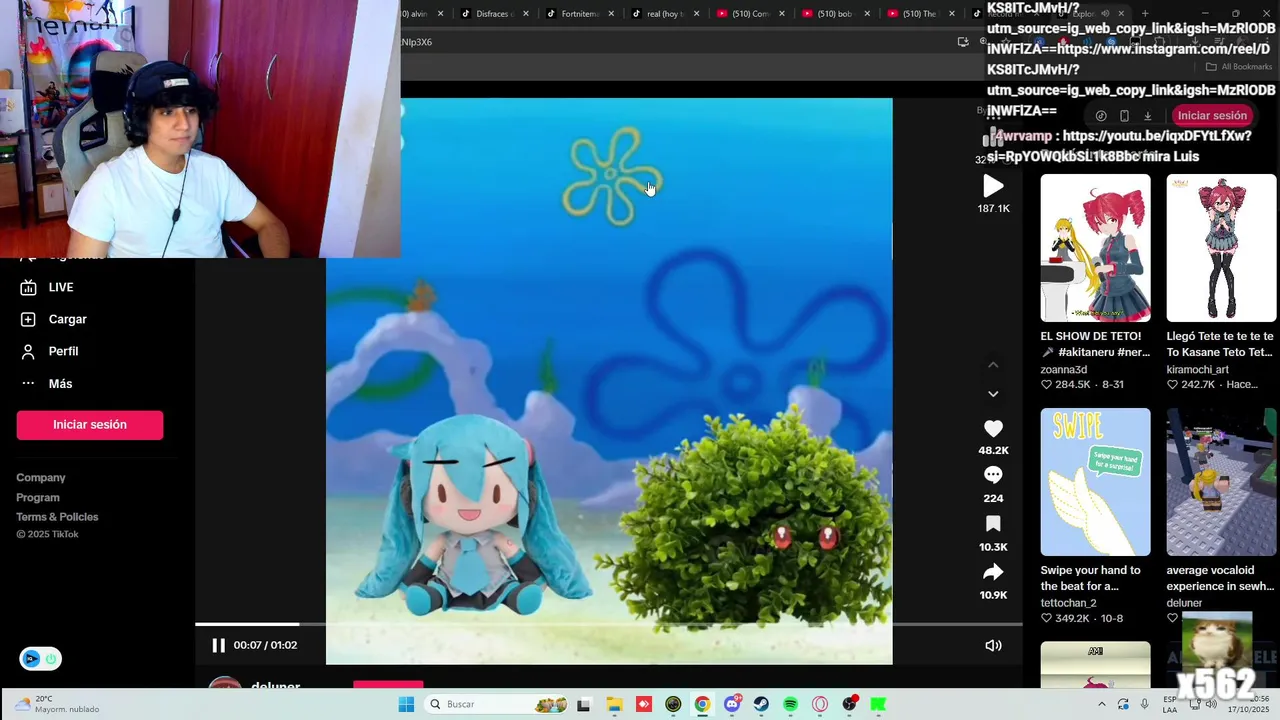This screenshot has height=720, width=1280.
Task: Go to previous video with the up chevron
Action: (x=993, y=365)
